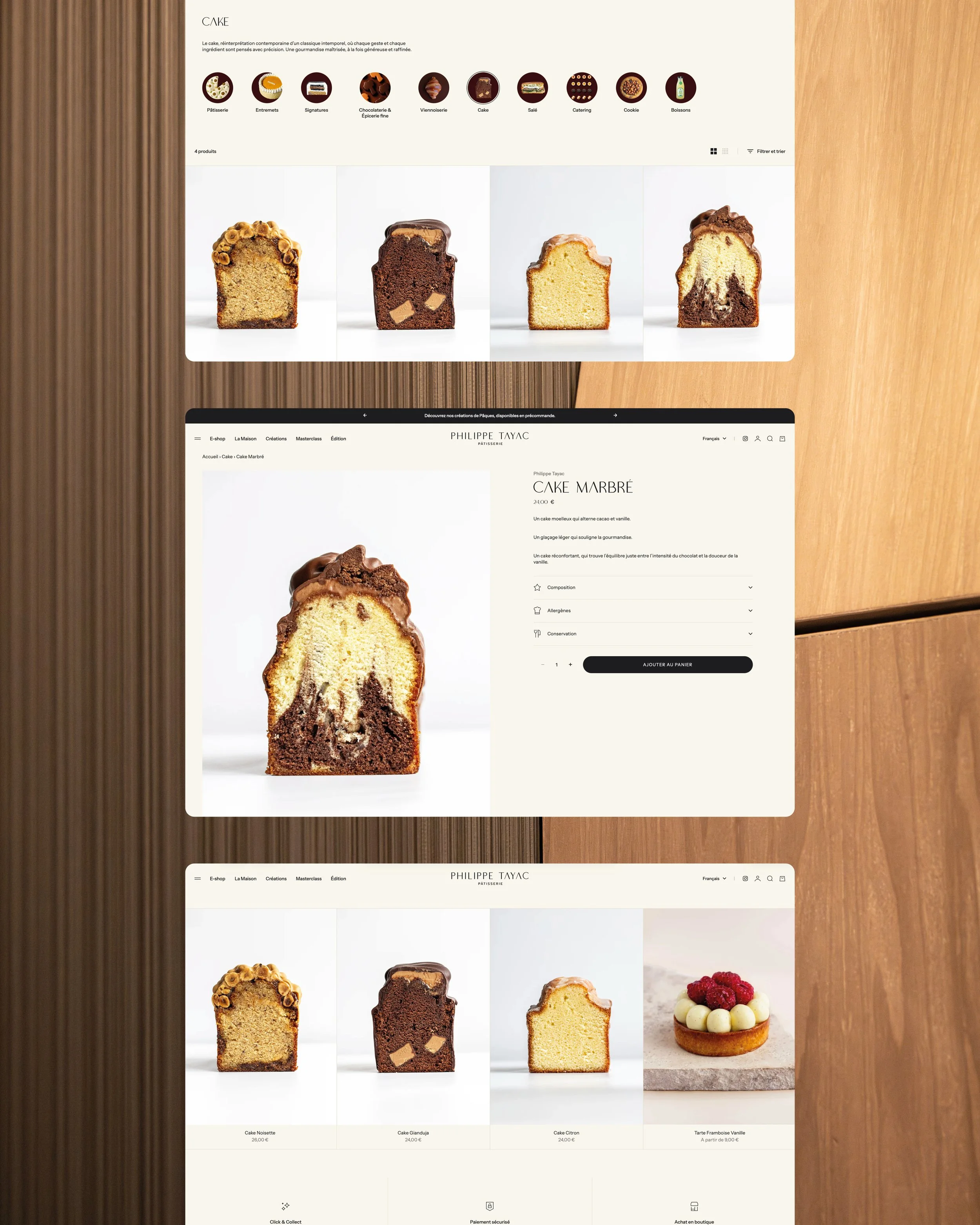980x1225 pixels.
Task: Switch to large grid view
Action: (713, 151)
